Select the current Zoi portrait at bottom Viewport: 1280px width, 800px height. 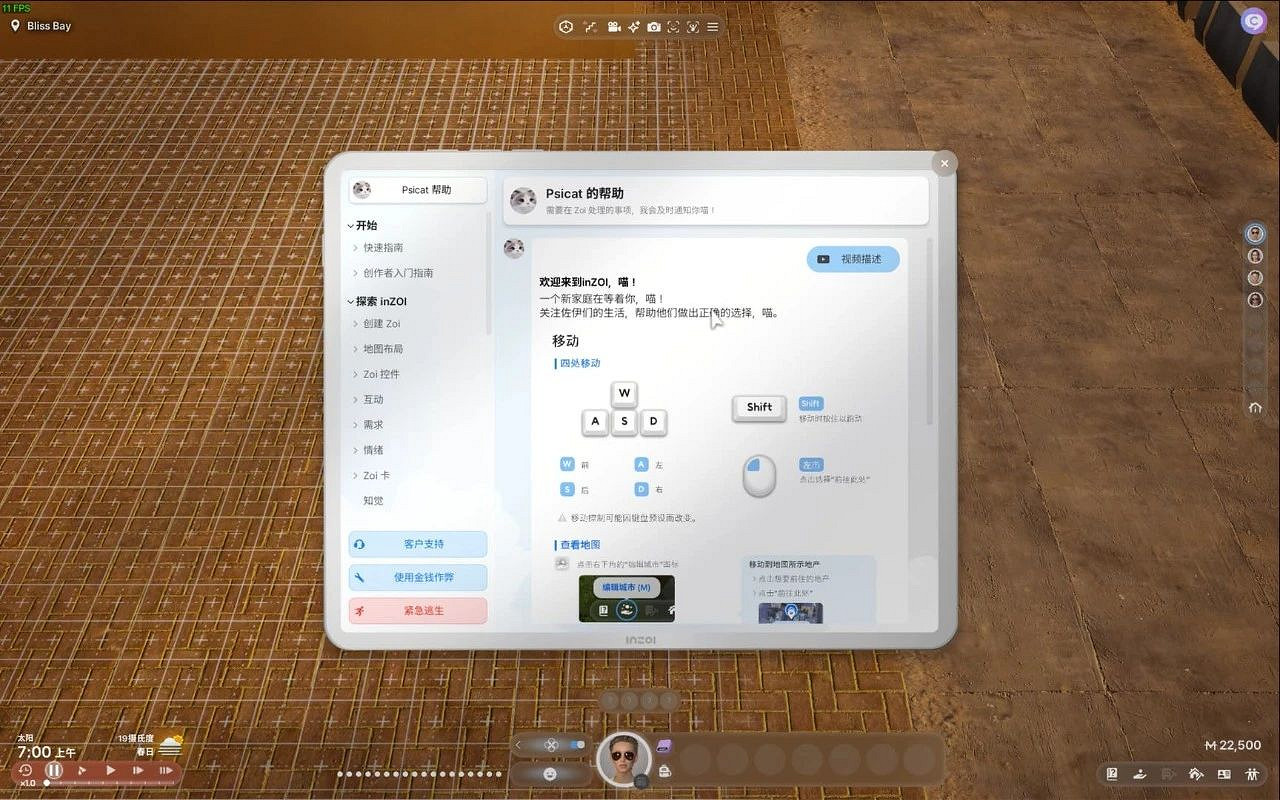[623, 758]
